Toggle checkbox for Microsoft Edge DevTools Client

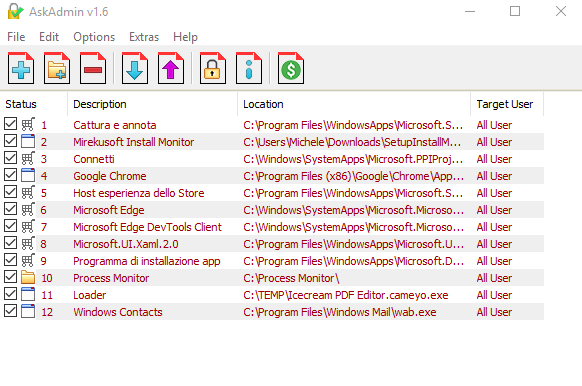(x=10, y=226)
